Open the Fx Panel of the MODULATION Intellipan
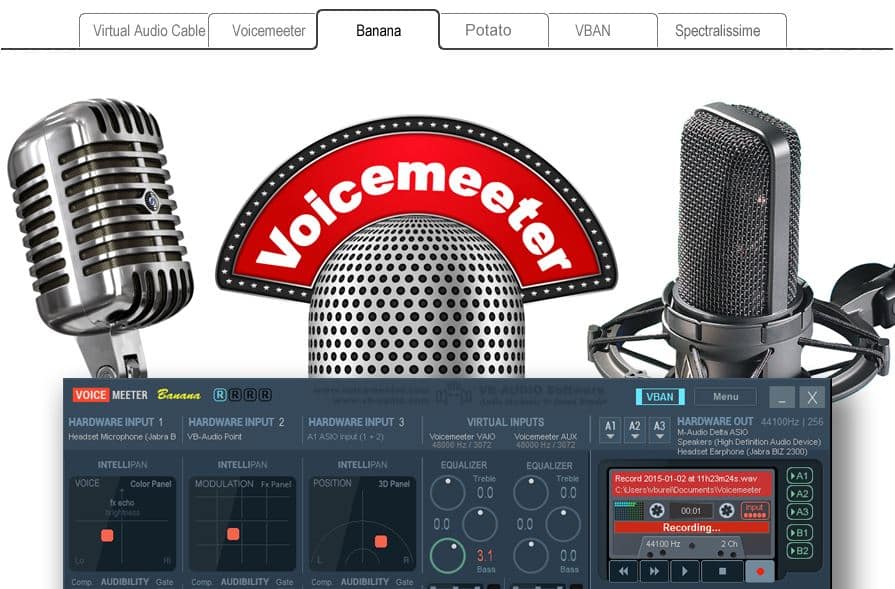The width and height of the screenshot is (895, 589). (276, 484)
